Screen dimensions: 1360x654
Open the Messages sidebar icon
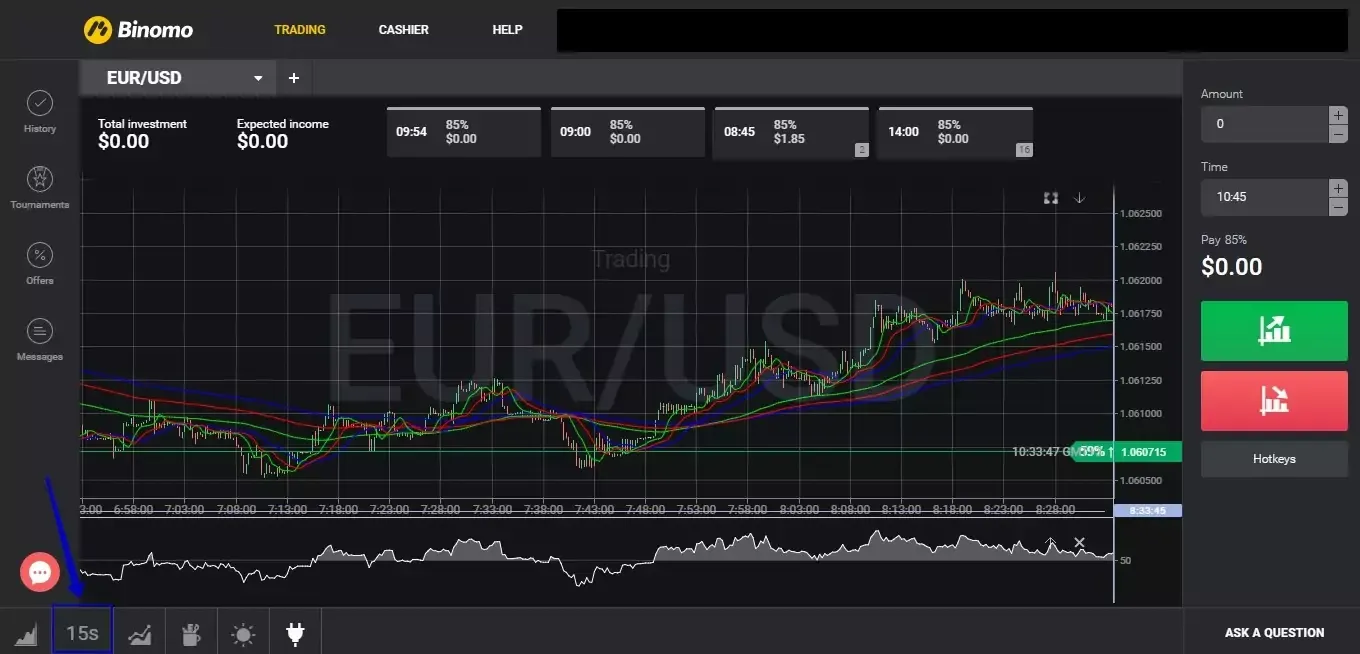point(39,331)
